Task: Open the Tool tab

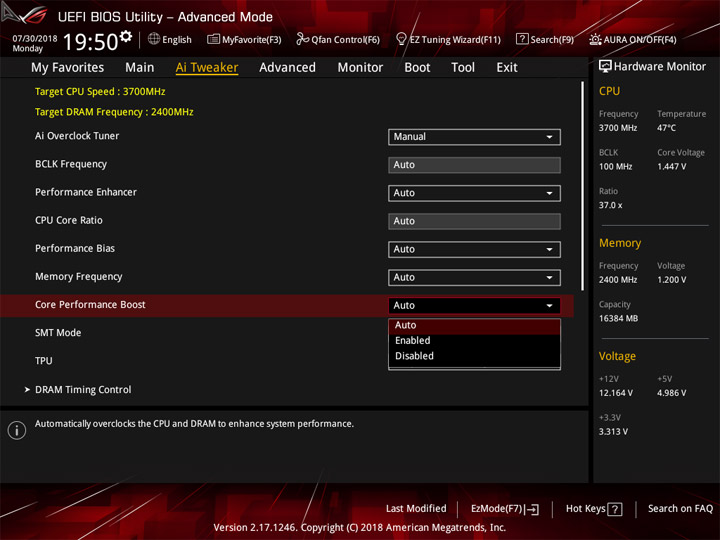Action: pyautogui.click(x=463, y=68)
